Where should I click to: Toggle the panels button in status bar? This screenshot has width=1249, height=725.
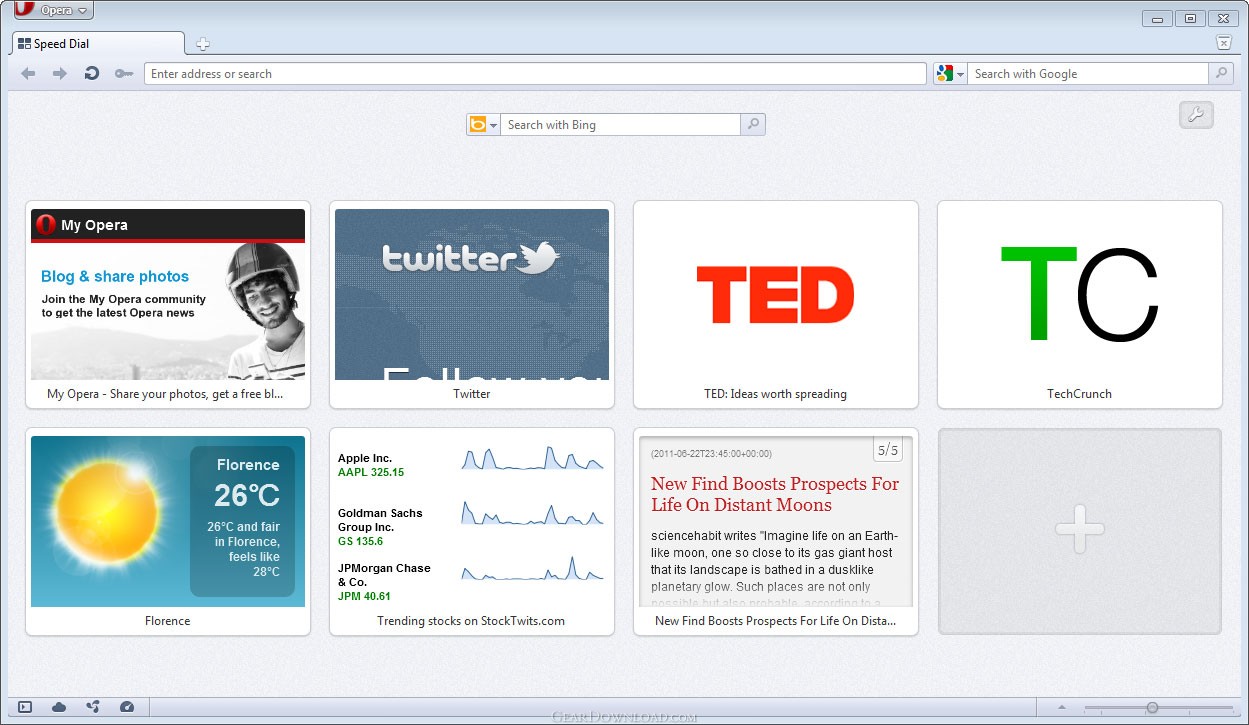26,707
